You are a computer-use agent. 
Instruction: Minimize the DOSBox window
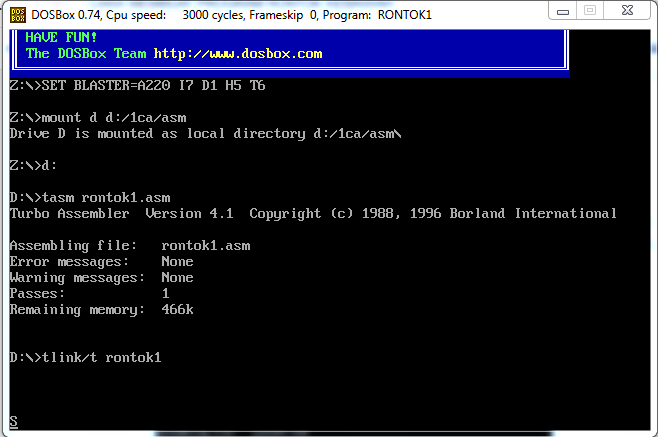click(563, 10)
